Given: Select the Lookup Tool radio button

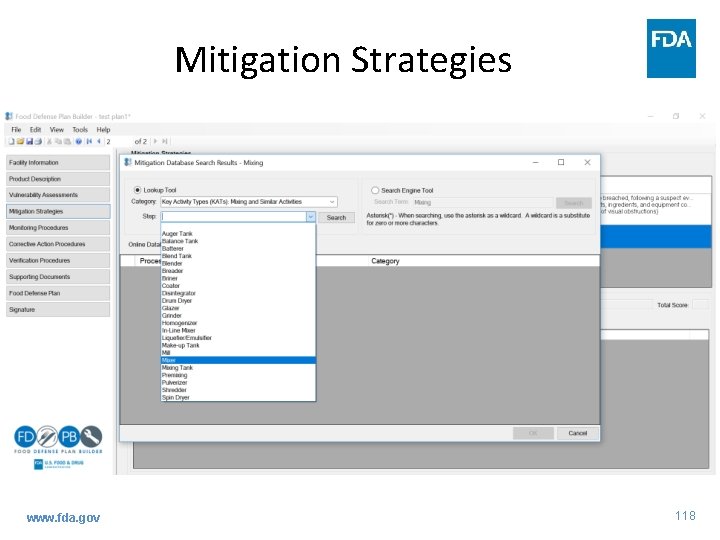Looking at the screenshot, I should click(x=137, y=190).
